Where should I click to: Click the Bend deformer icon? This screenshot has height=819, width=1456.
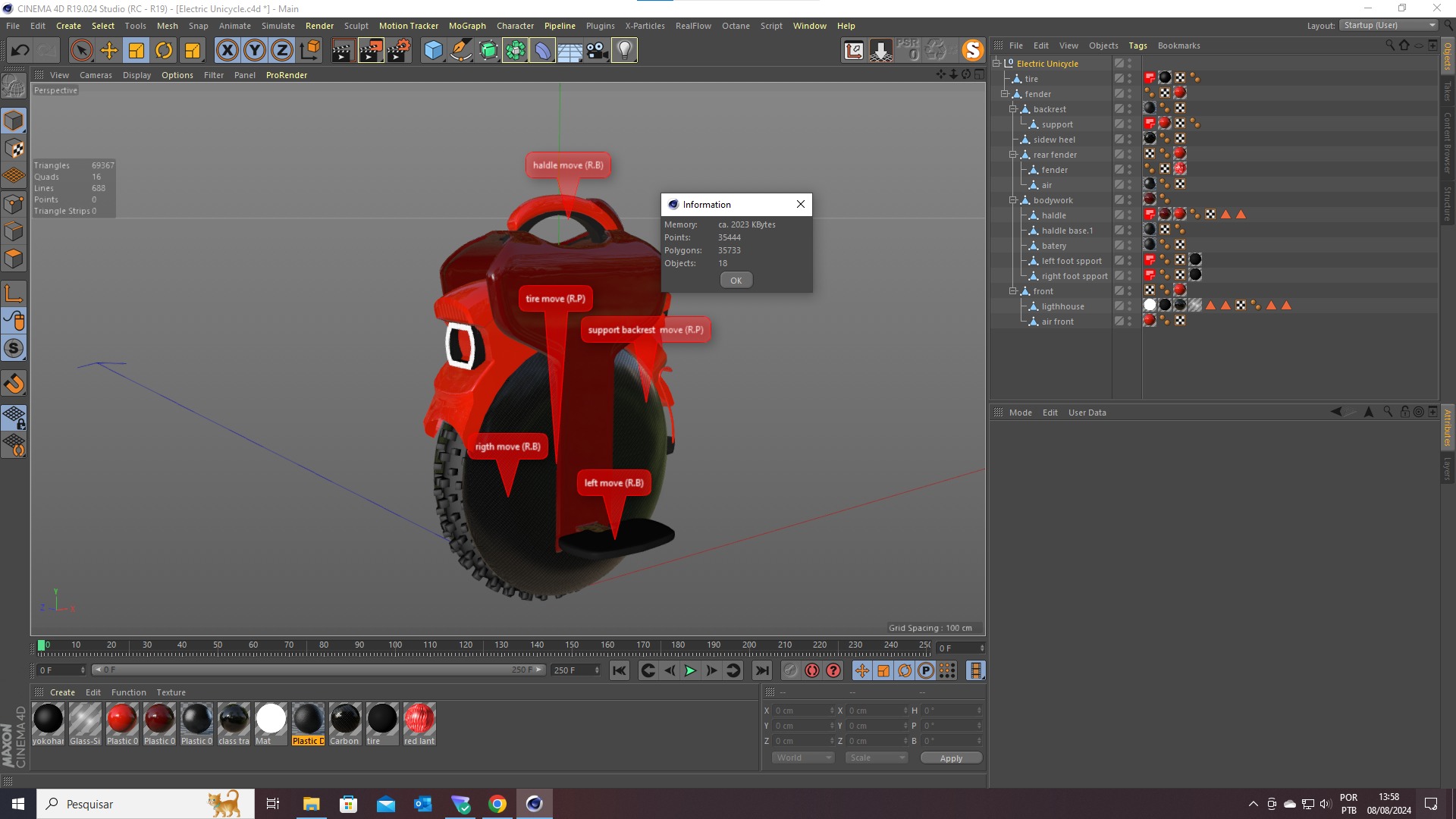[543, 51]
